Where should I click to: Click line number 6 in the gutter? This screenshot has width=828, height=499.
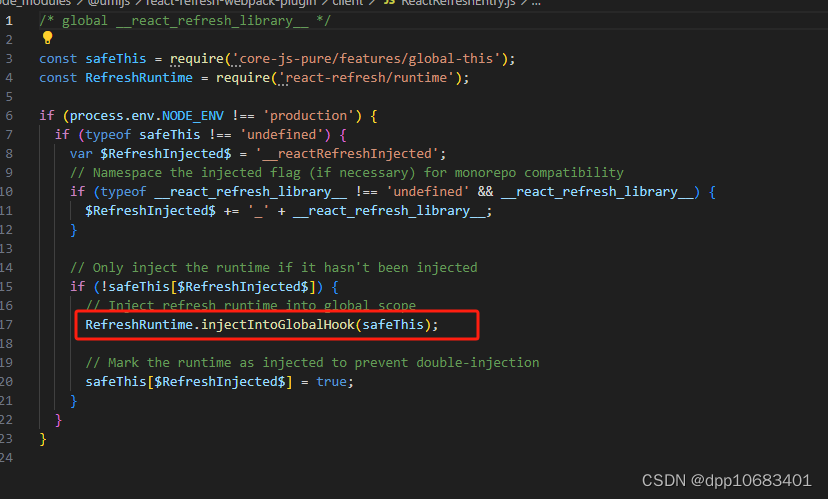point(8,116)
